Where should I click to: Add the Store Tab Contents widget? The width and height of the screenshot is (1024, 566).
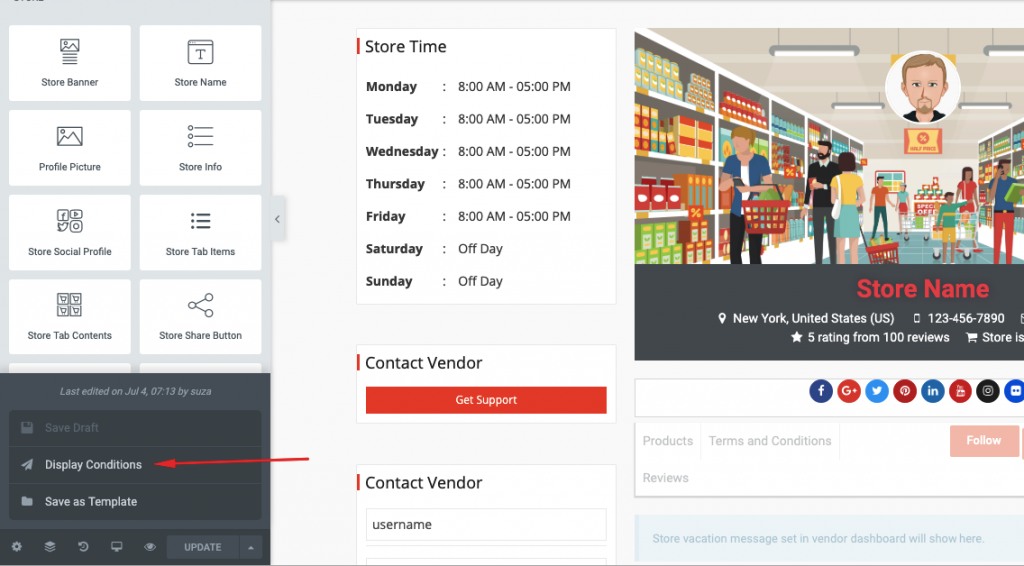[69, 317]
